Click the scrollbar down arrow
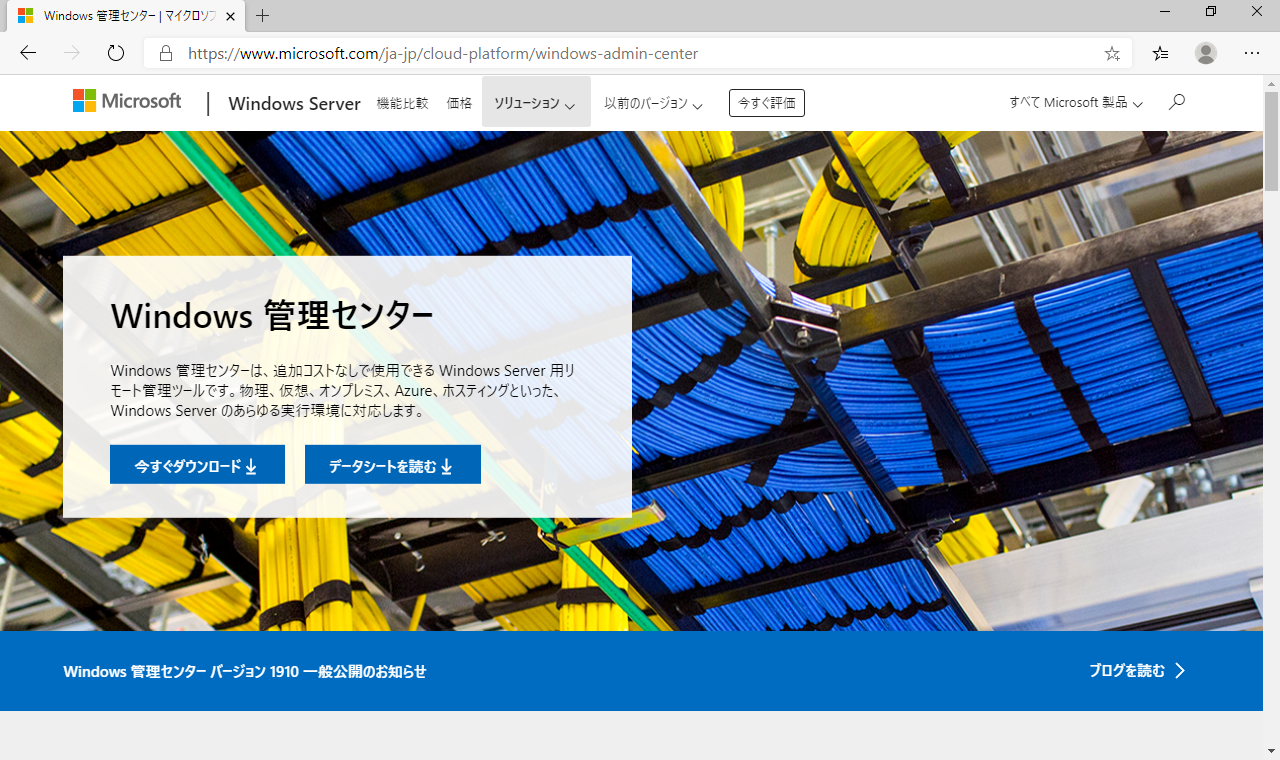The height and width of the screenshot is (760, 1280). click(x=1271, y=751)
